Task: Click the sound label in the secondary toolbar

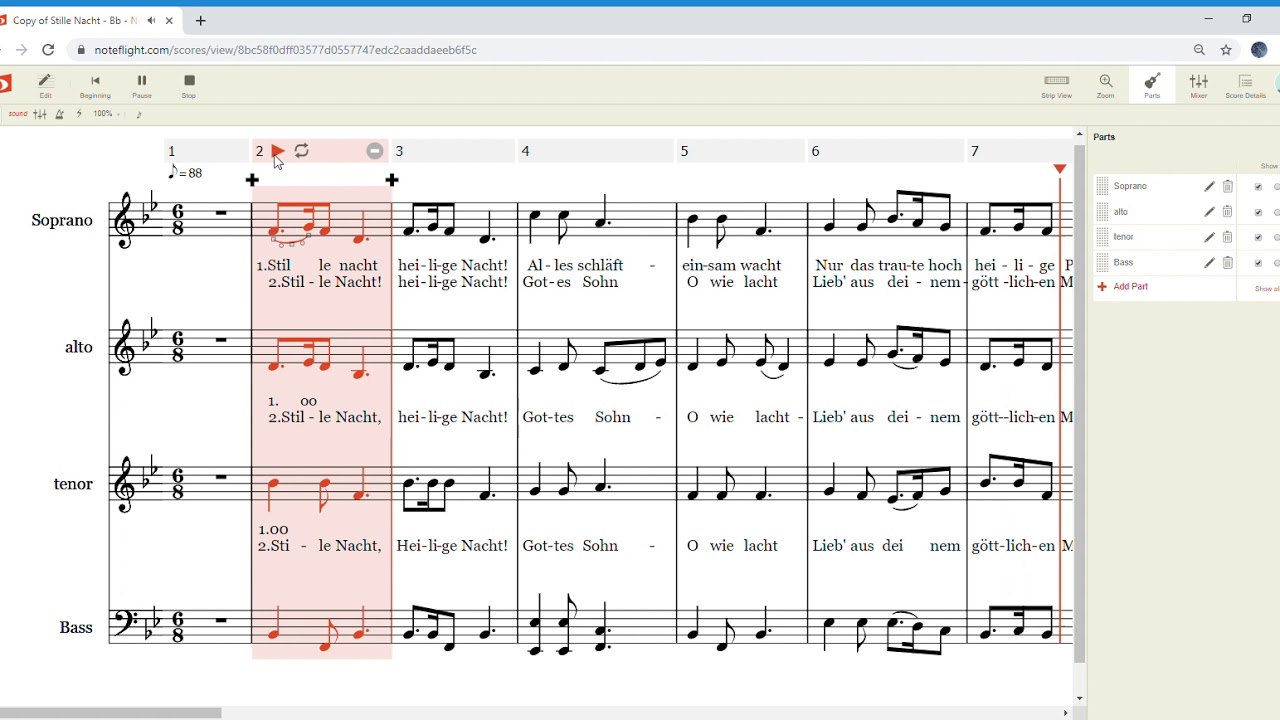Action: pos(18,114)
